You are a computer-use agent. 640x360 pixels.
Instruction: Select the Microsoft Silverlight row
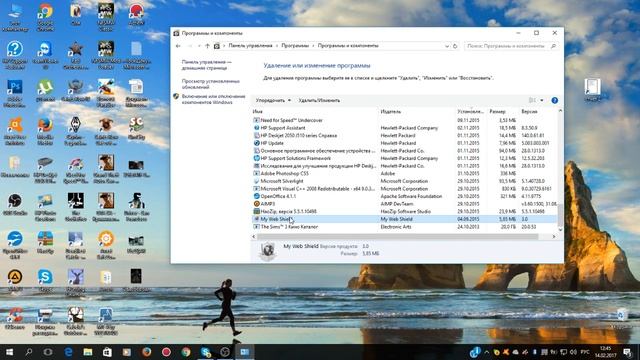(404, 181)
